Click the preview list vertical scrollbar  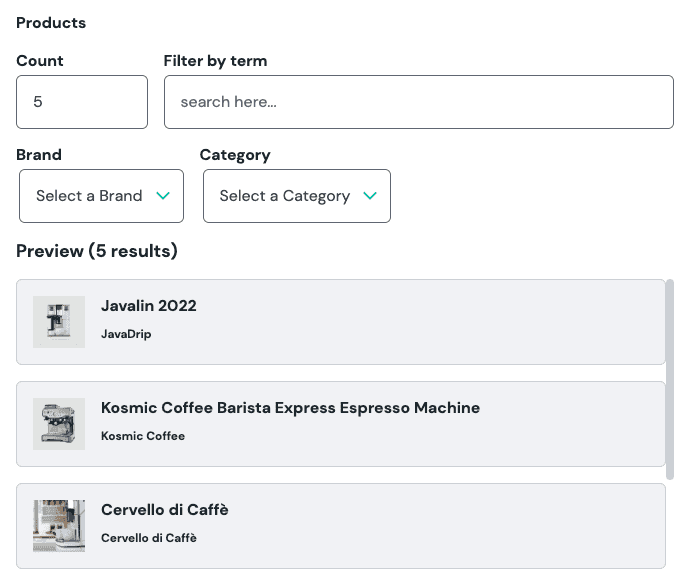670,375
